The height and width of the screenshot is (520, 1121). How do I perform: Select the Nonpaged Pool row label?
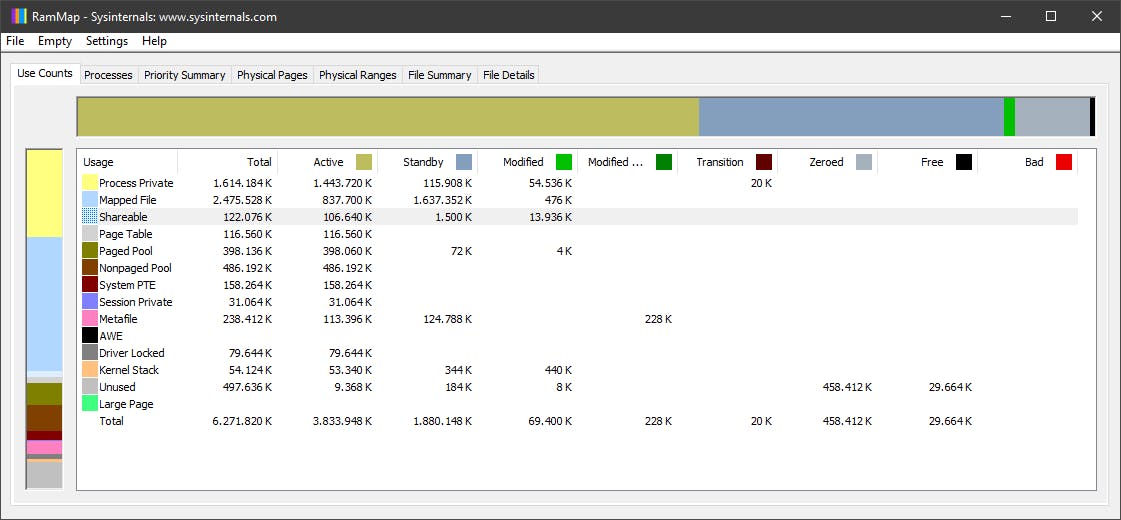click(x=135, y=268)
